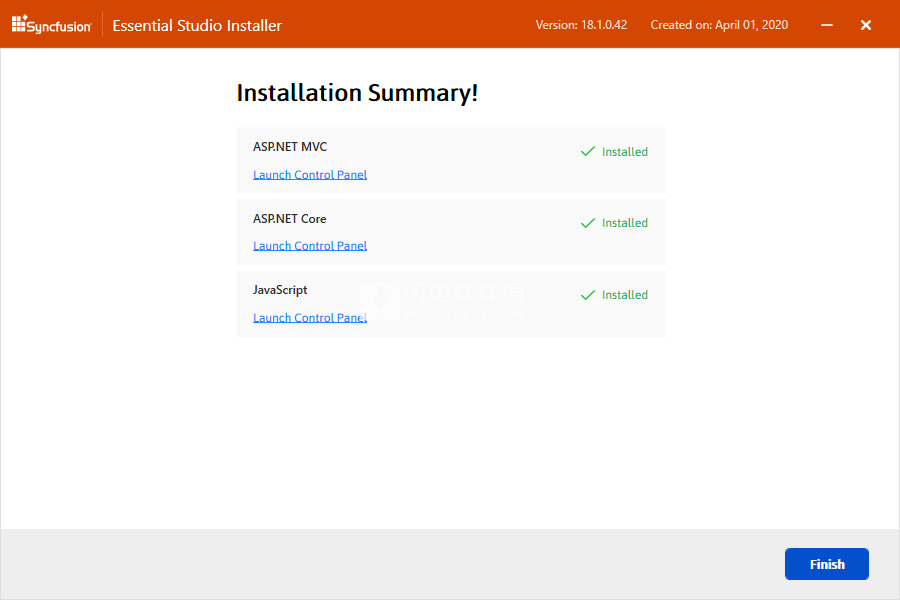Click the "Installation Summary!" heading
Image resolution: width=900 pixels, height=600 pixels.
(x=357, y=93)
